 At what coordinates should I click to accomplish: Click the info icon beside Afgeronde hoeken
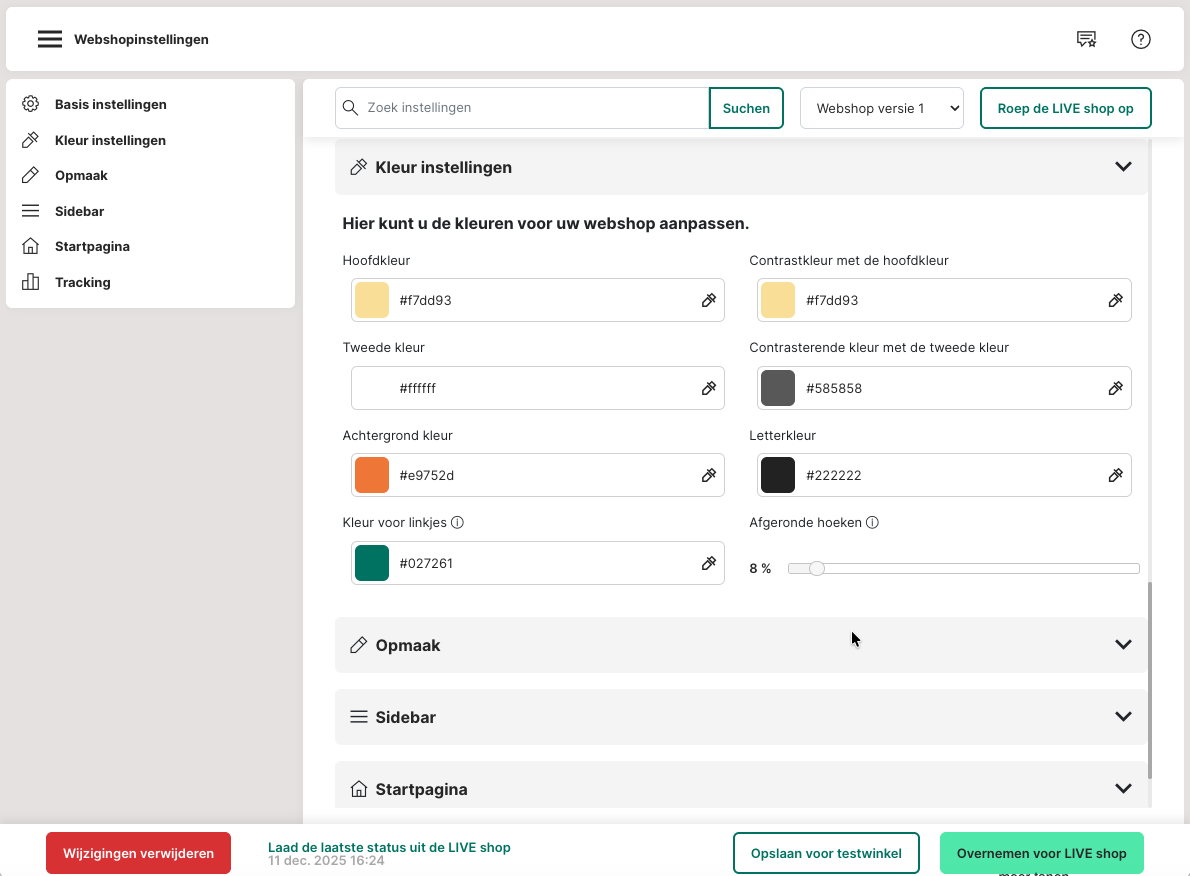pos(872,522)
